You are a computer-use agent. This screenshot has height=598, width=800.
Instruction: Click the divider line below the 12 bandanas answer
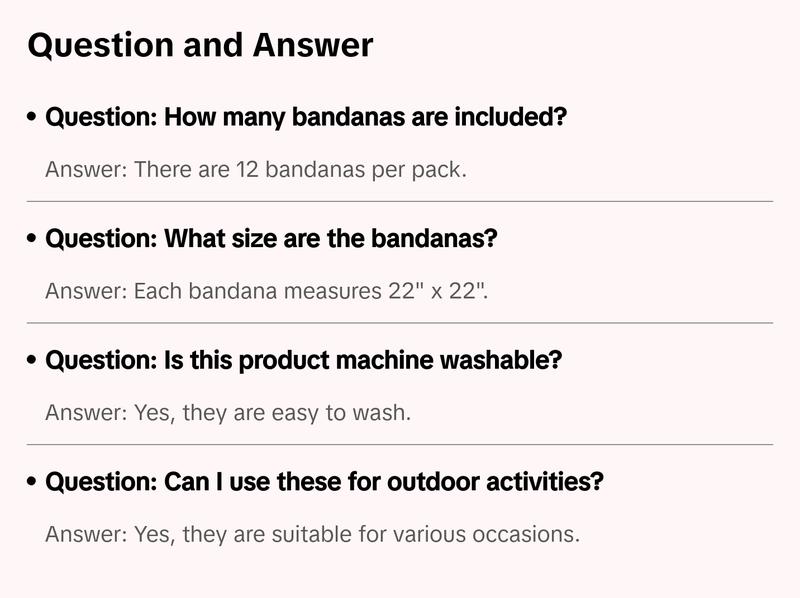tap(400, 201)
